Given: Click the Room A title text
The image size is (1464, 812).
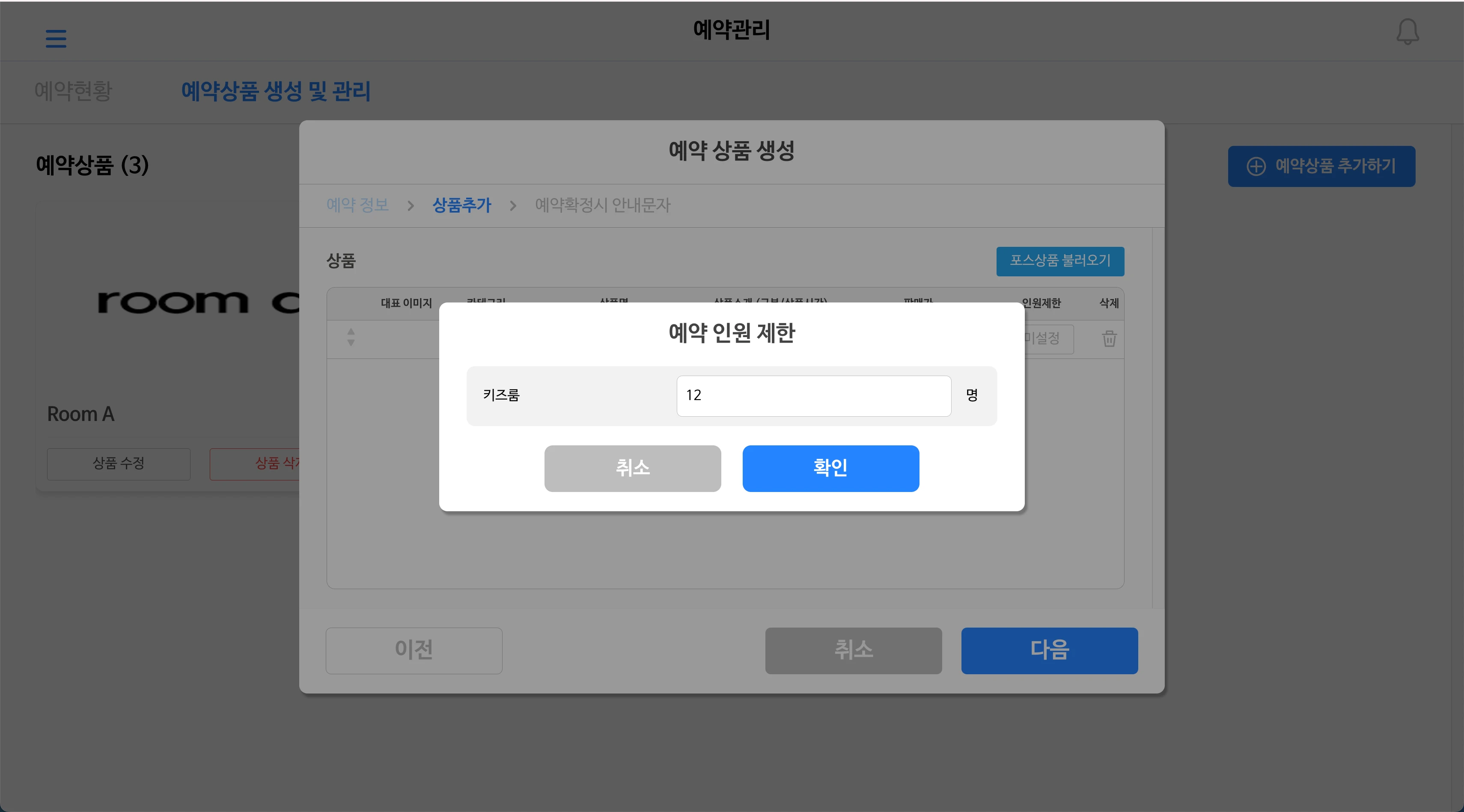Looking at the screenshot, I should (81, 414).
